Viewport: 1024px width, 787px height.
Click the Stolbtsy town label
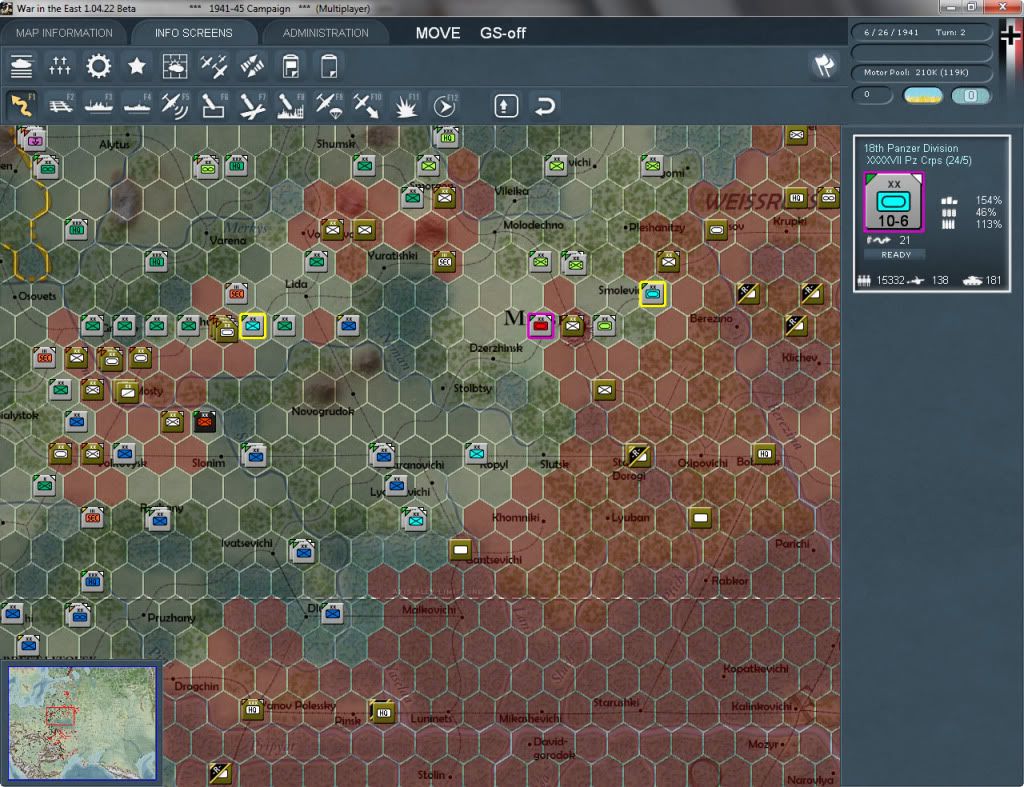tap(473, 388)
